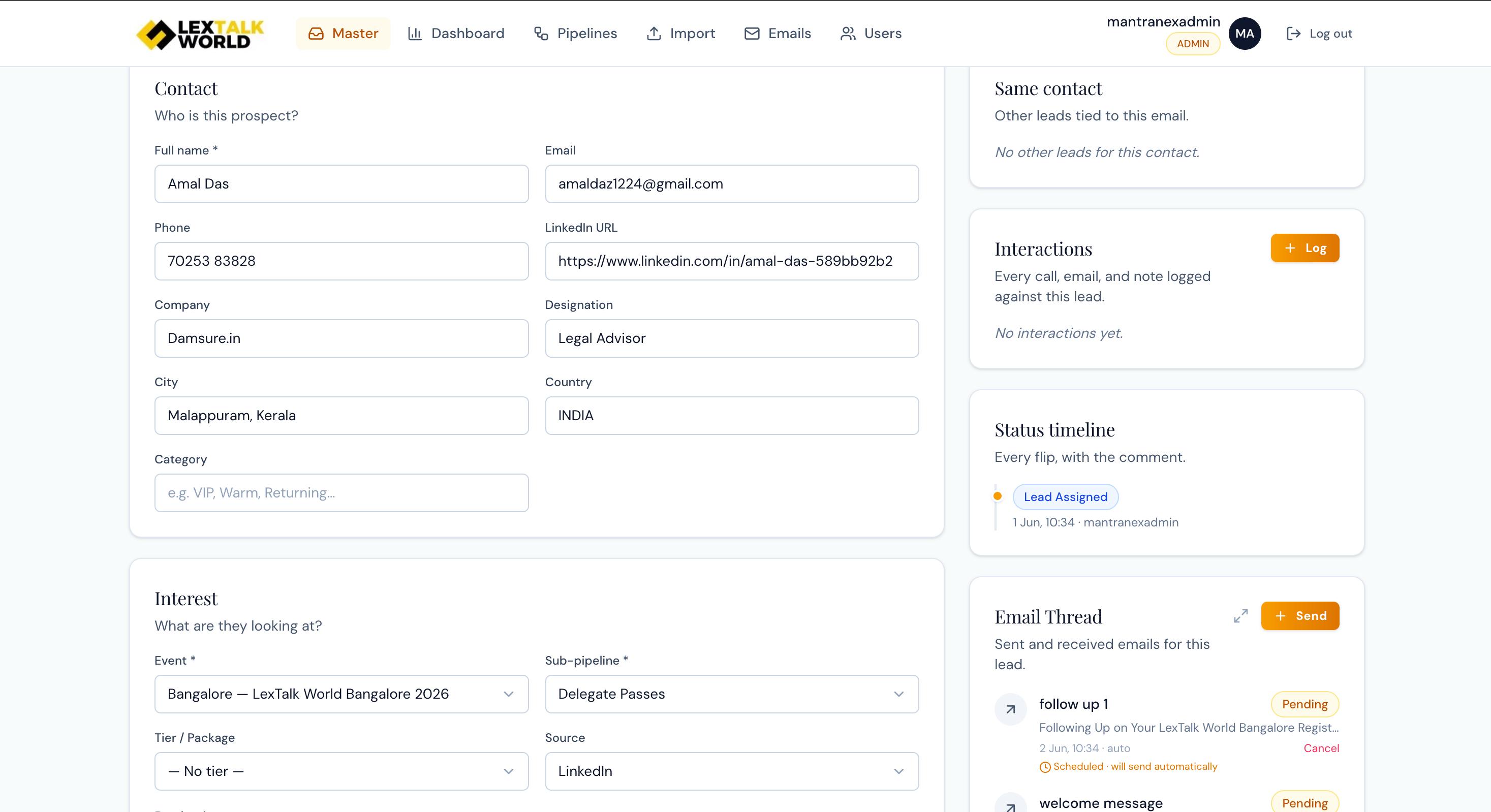Click the Event dropdown chevron
The image size is (1491, 812).
click(x=508, y=694)
